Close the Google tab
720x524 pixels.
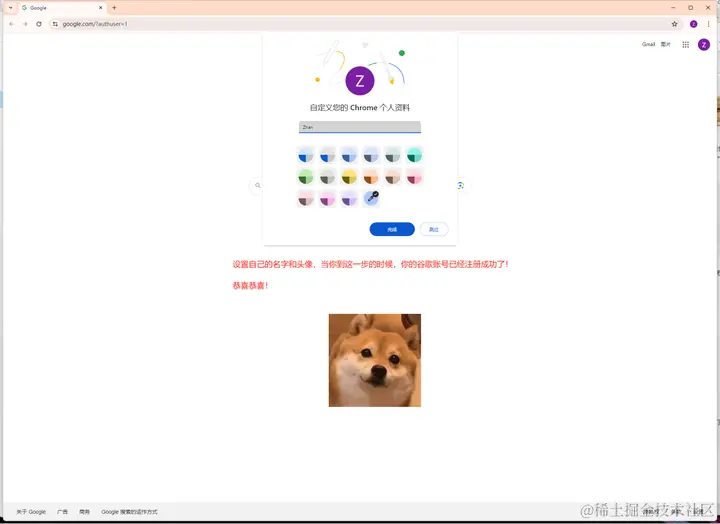101,8
